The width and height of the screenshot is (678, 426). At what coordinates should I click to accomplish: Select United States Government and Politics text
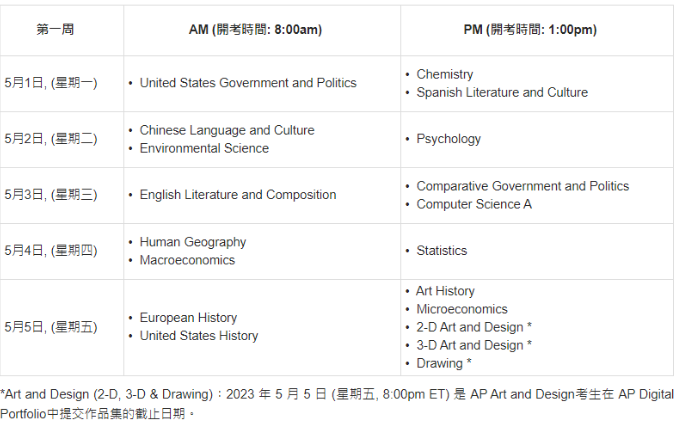coord(247,83)
